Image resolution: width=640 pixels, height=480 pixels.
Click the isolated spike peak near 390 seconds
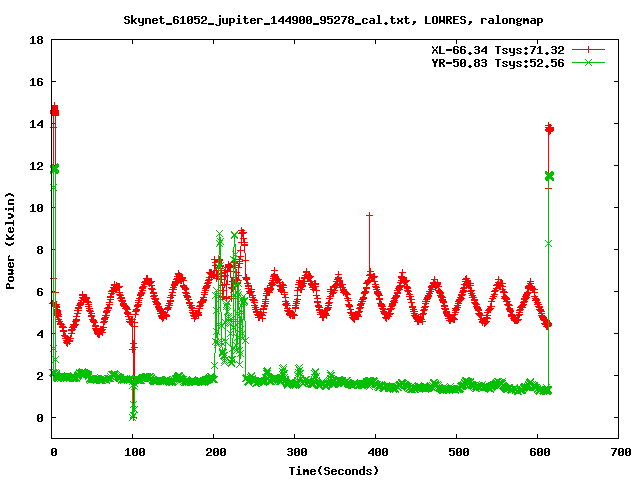[x=369, y=215]
